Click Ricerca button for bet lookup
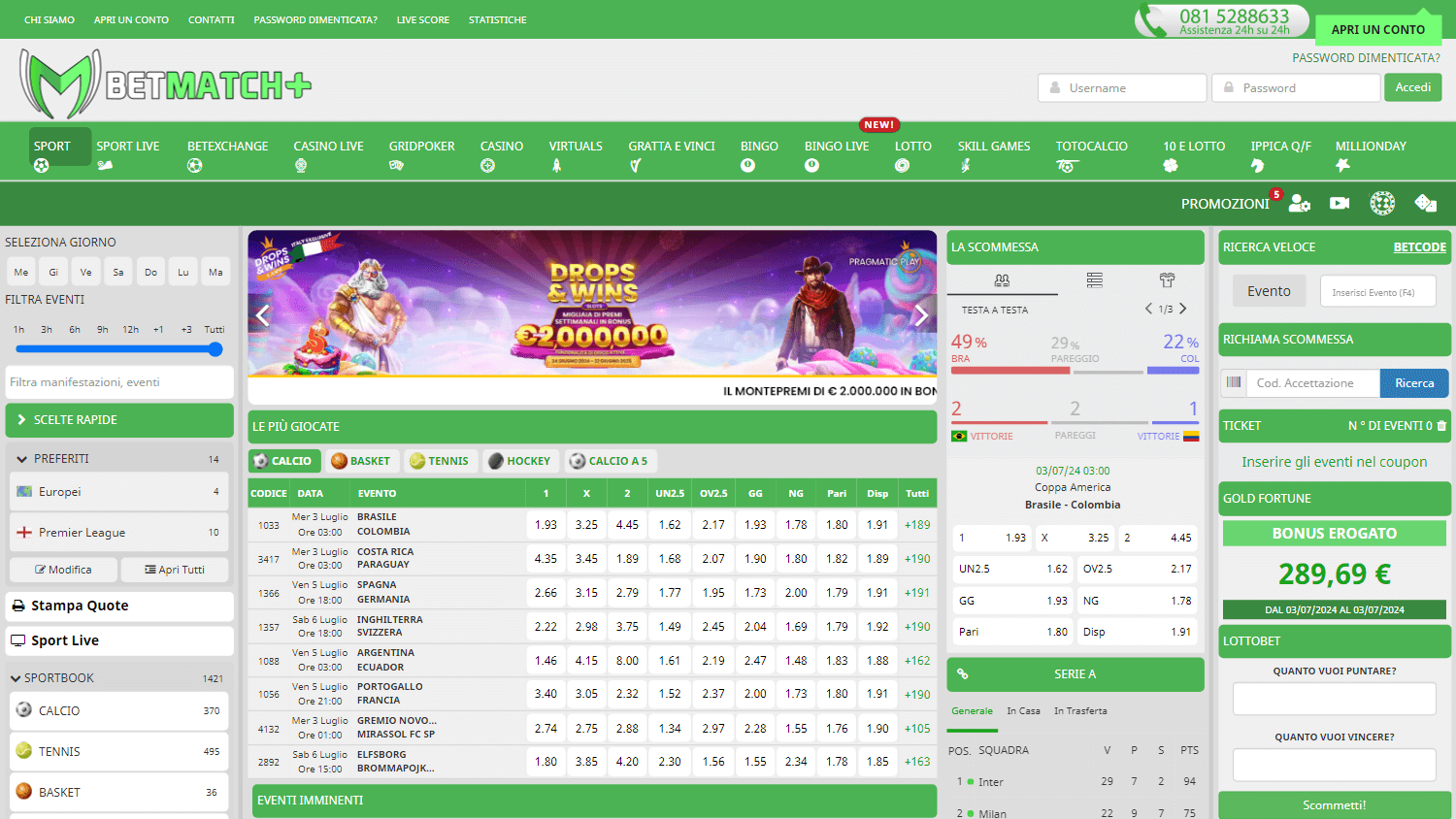 click(1414, 383)
